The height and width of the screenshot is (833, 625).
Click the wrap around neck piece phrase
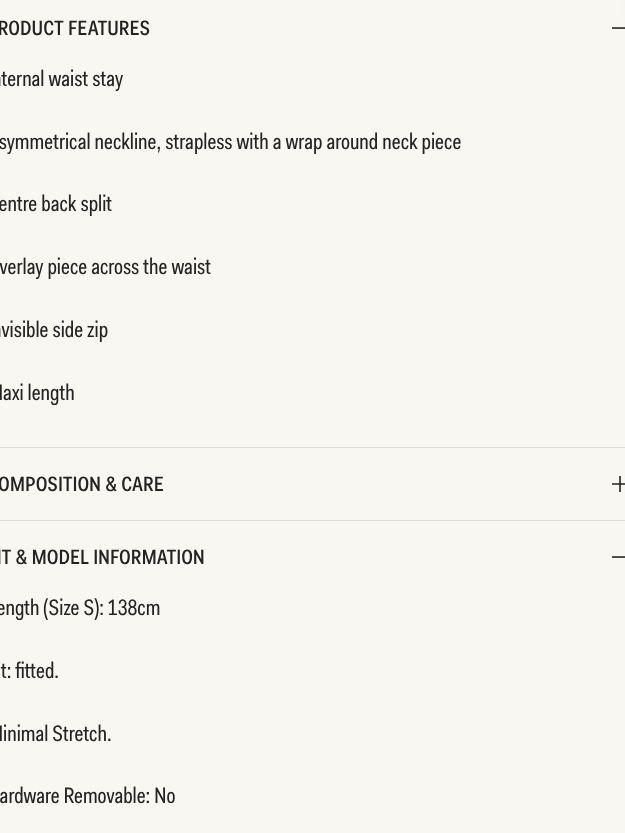(x=373, y=142)
